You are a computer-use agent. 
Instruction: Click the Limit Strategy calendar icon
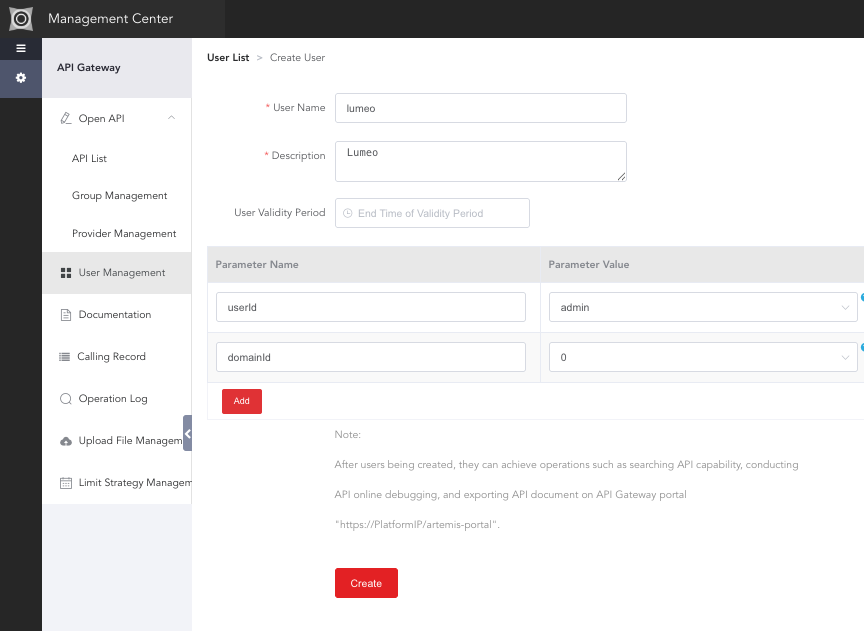point(66,483)
